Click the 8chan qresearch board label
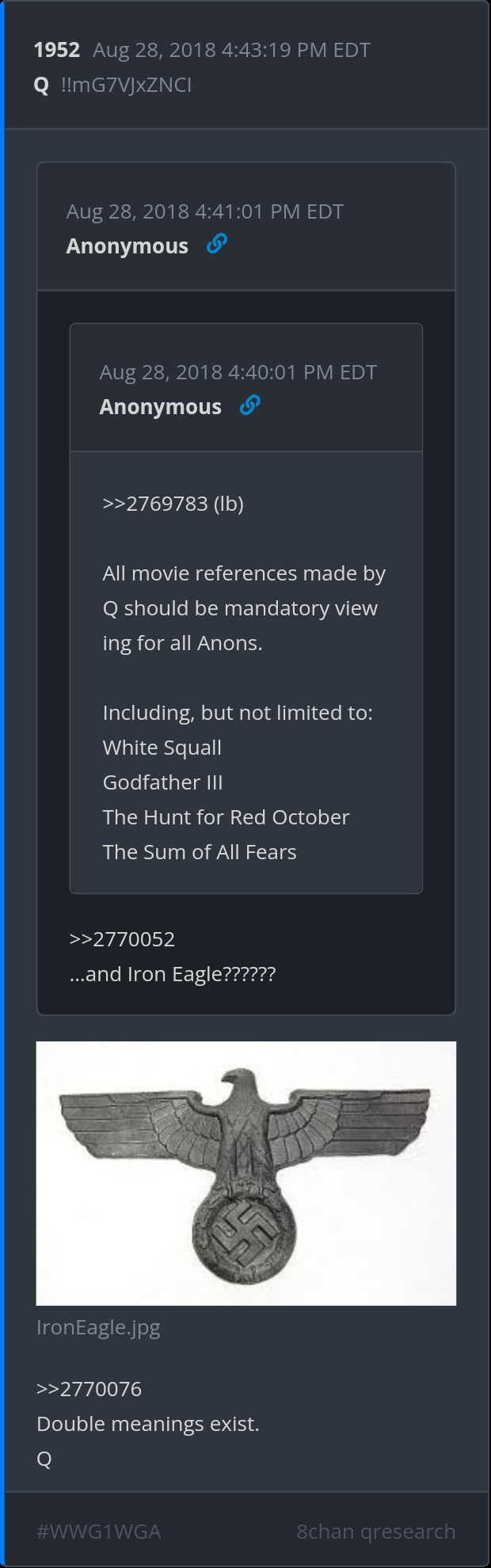Image resolution: width=491 pixels, height=1568 pixels. (x=375, y=1532)
